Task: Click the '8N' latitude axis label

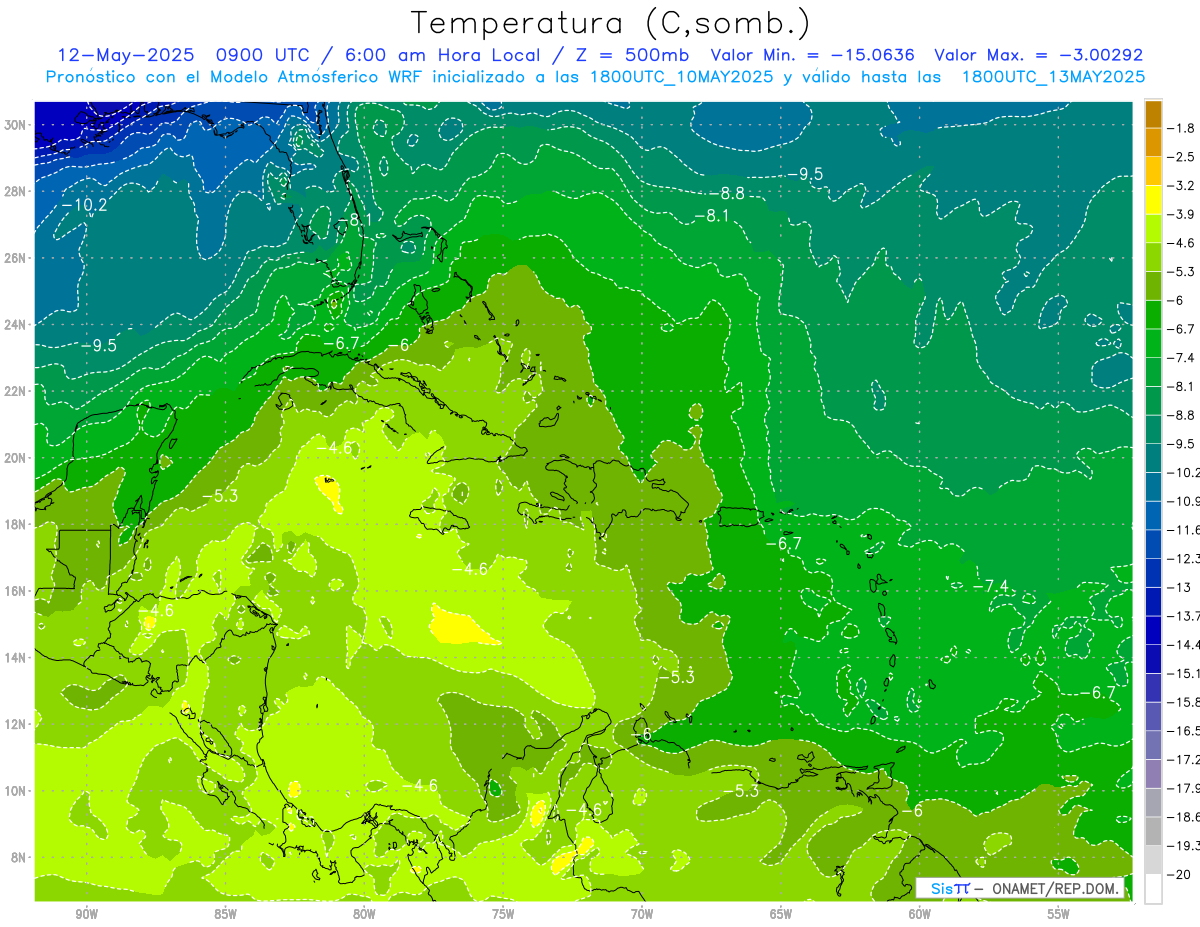Action: click(20, 857)
